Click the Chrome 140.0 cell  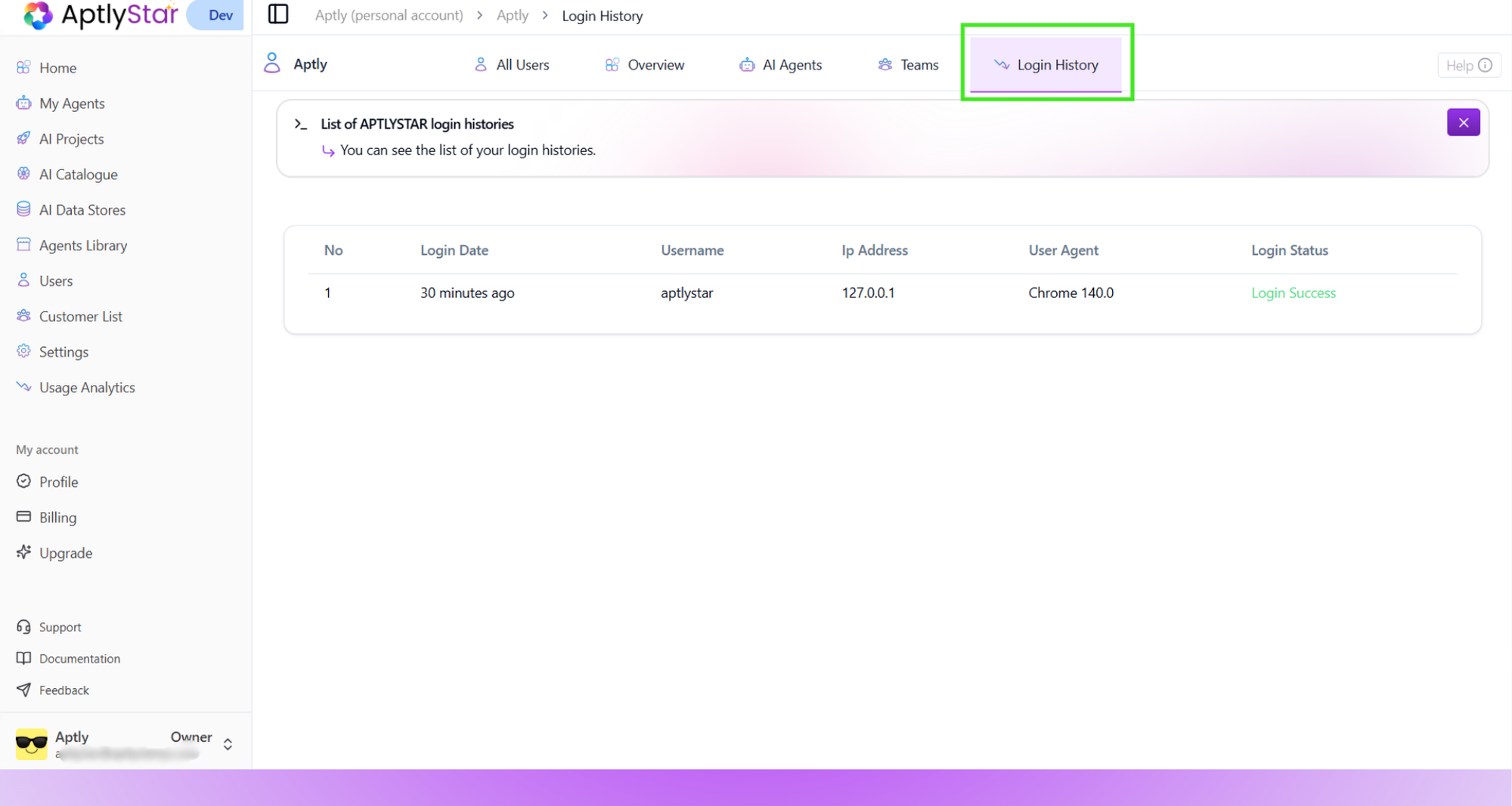(1070, 293)
